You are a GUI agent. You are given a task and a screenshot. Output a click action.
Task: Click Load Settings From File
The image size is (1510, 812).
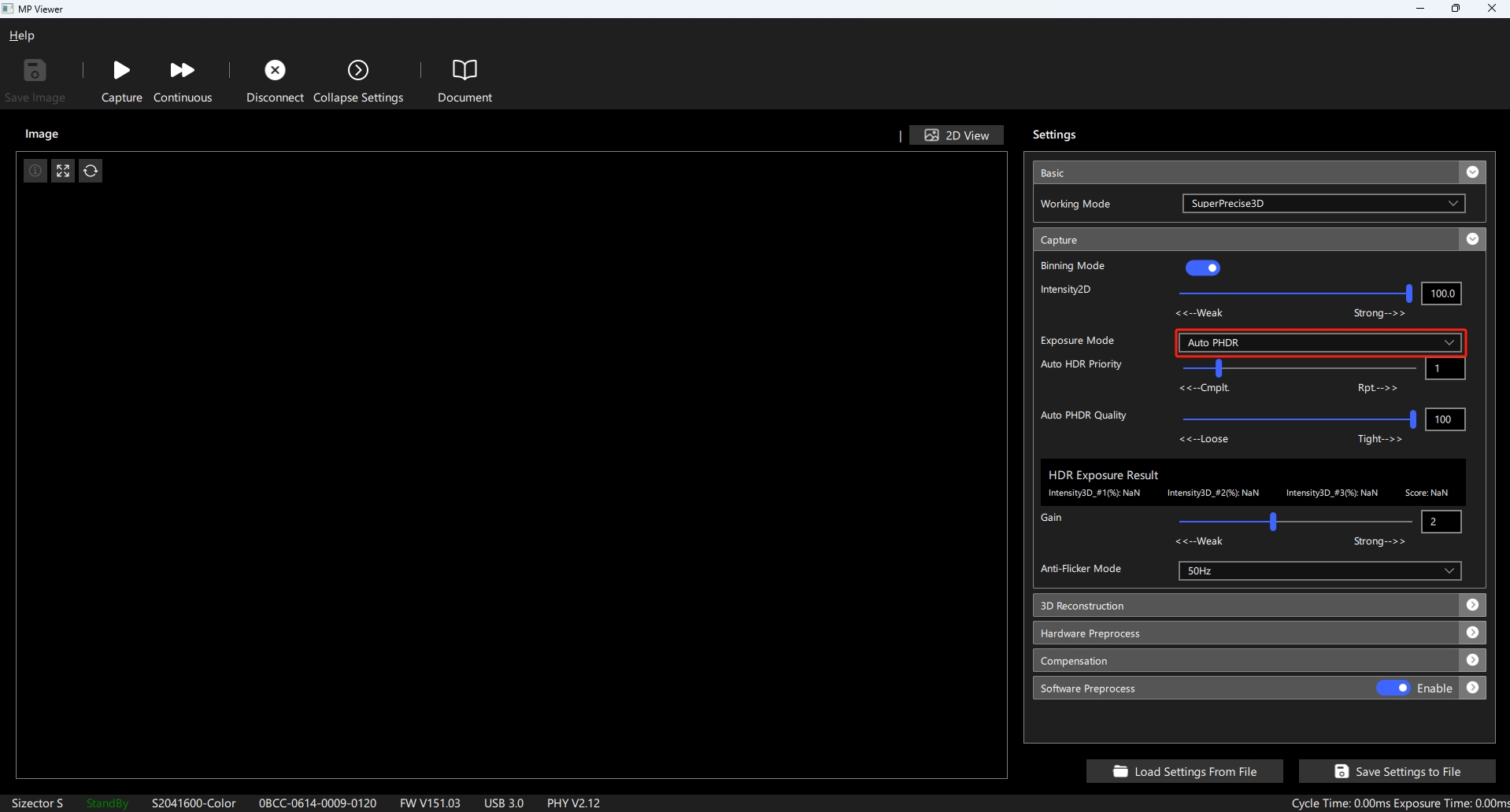[x=1185, y=771]
